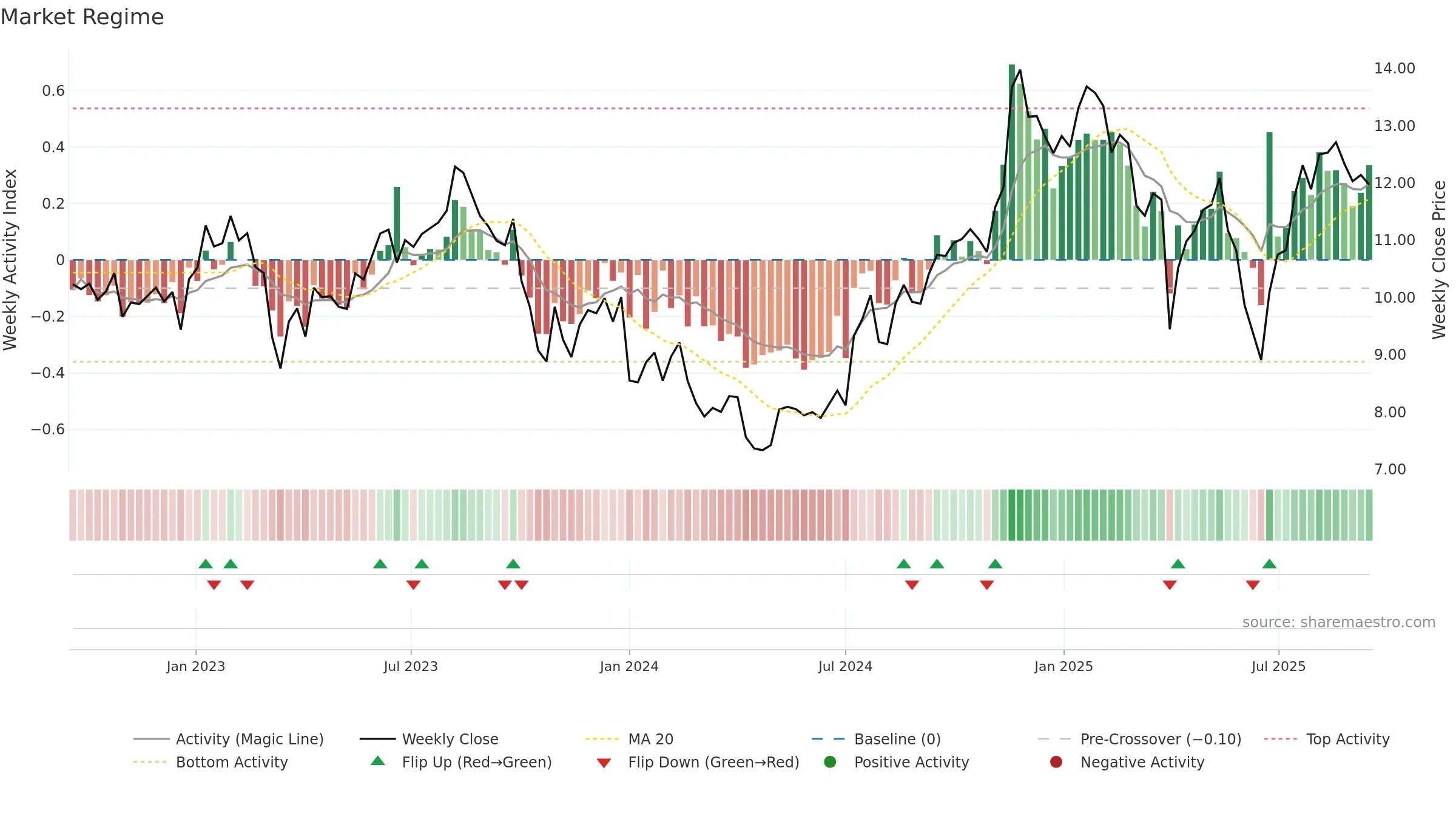Click the last flip-up marker near Jul 2025
The height and width of the screenshot is (819, 1456).
(x=1269, y=564)
